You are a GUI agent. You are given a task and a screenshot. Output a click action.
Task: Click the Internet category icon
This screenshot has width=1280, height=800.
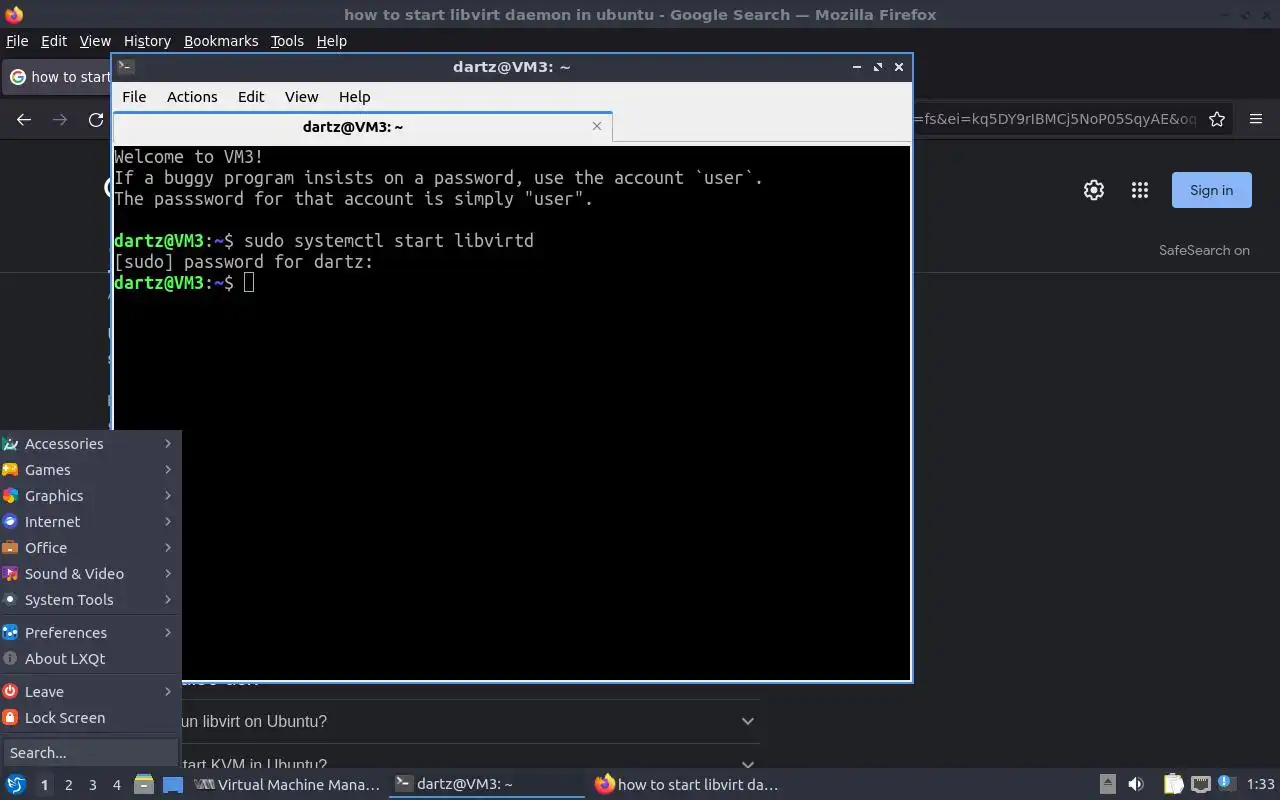click(x=10, y=522)
